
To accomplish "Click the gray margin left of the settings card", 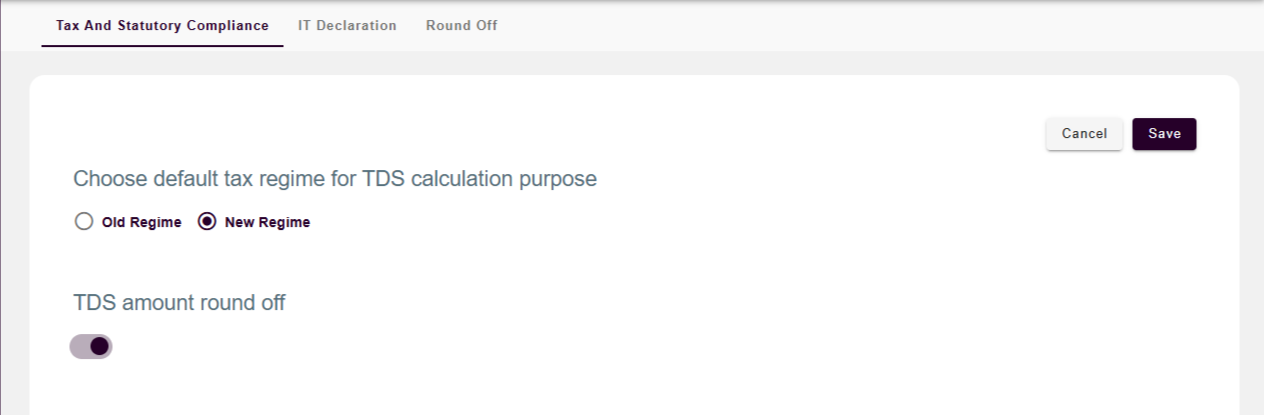I will (15, 250).
